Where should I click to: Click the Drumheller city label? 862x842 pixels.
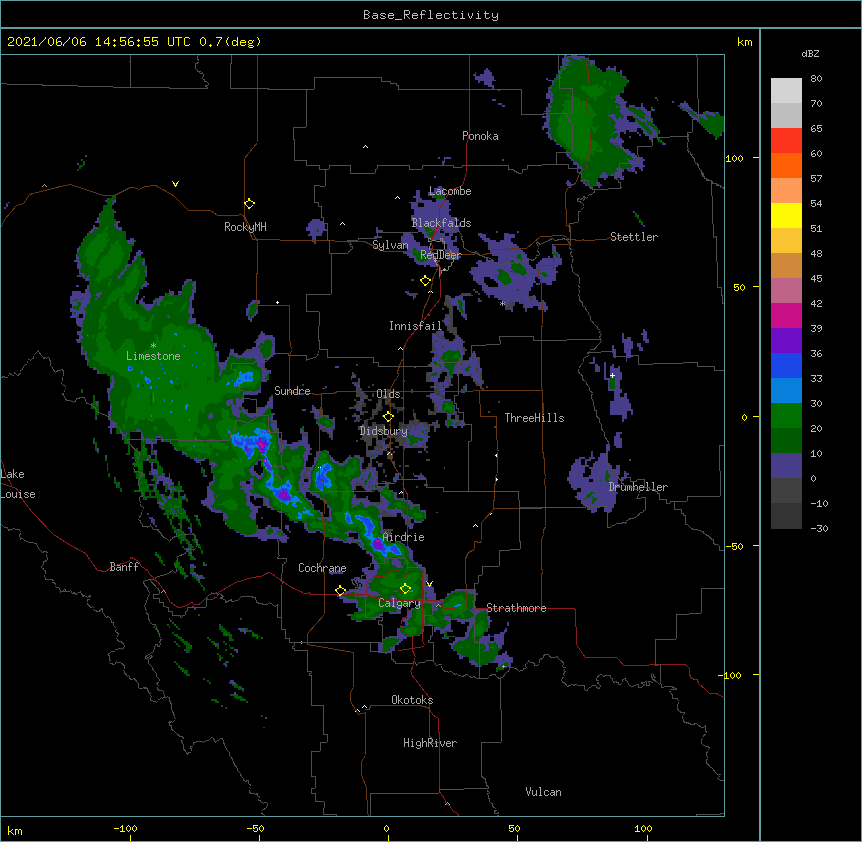point(638,487)
